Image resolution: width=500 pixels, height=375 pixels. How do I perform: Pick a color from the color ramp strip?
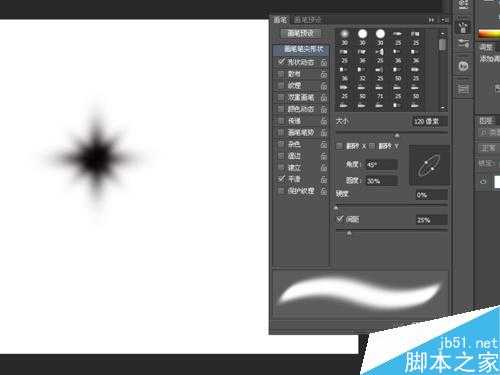489,34
